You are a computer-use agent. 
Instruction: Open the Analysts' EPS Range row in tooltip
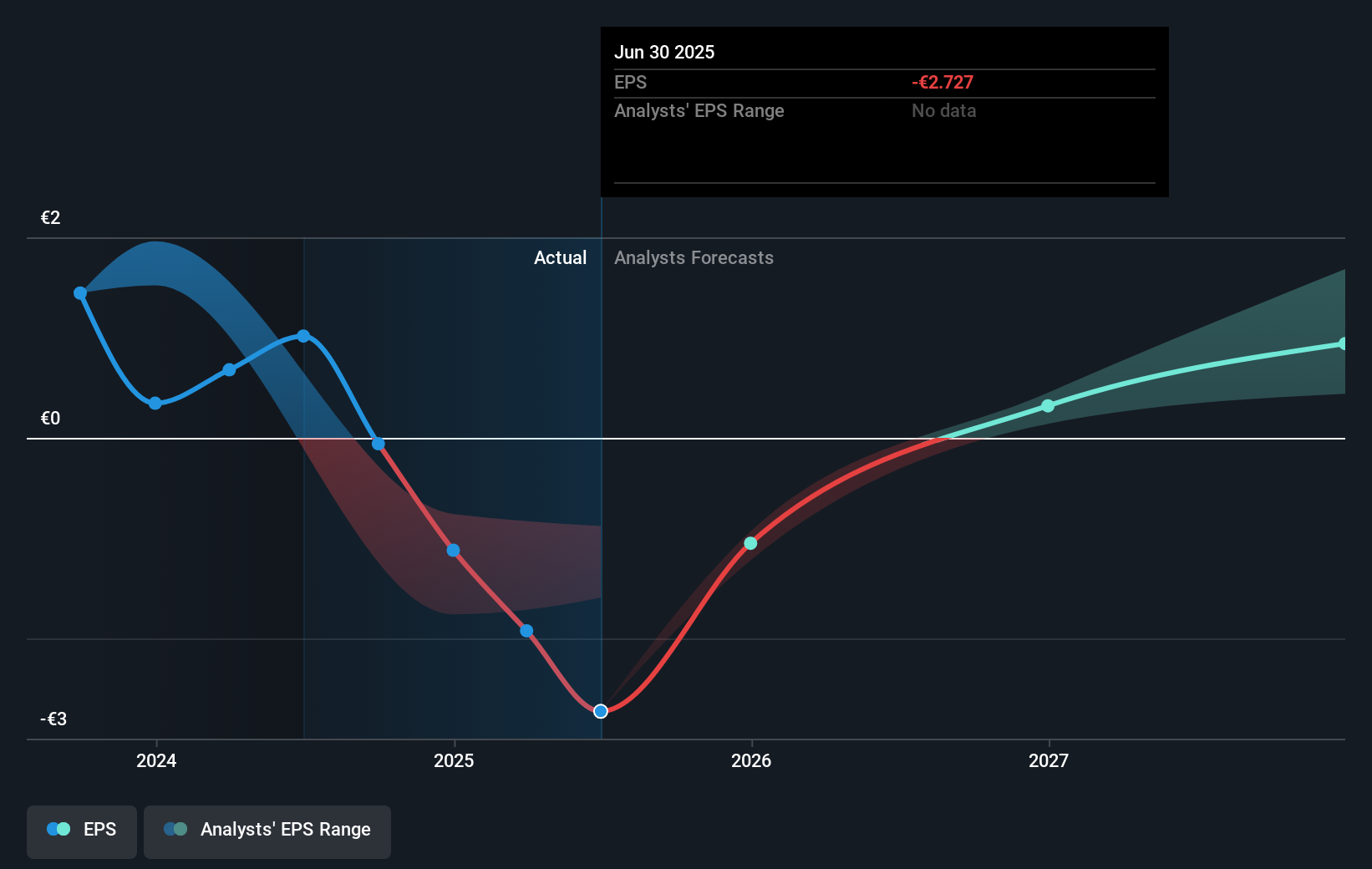point(699,110)
